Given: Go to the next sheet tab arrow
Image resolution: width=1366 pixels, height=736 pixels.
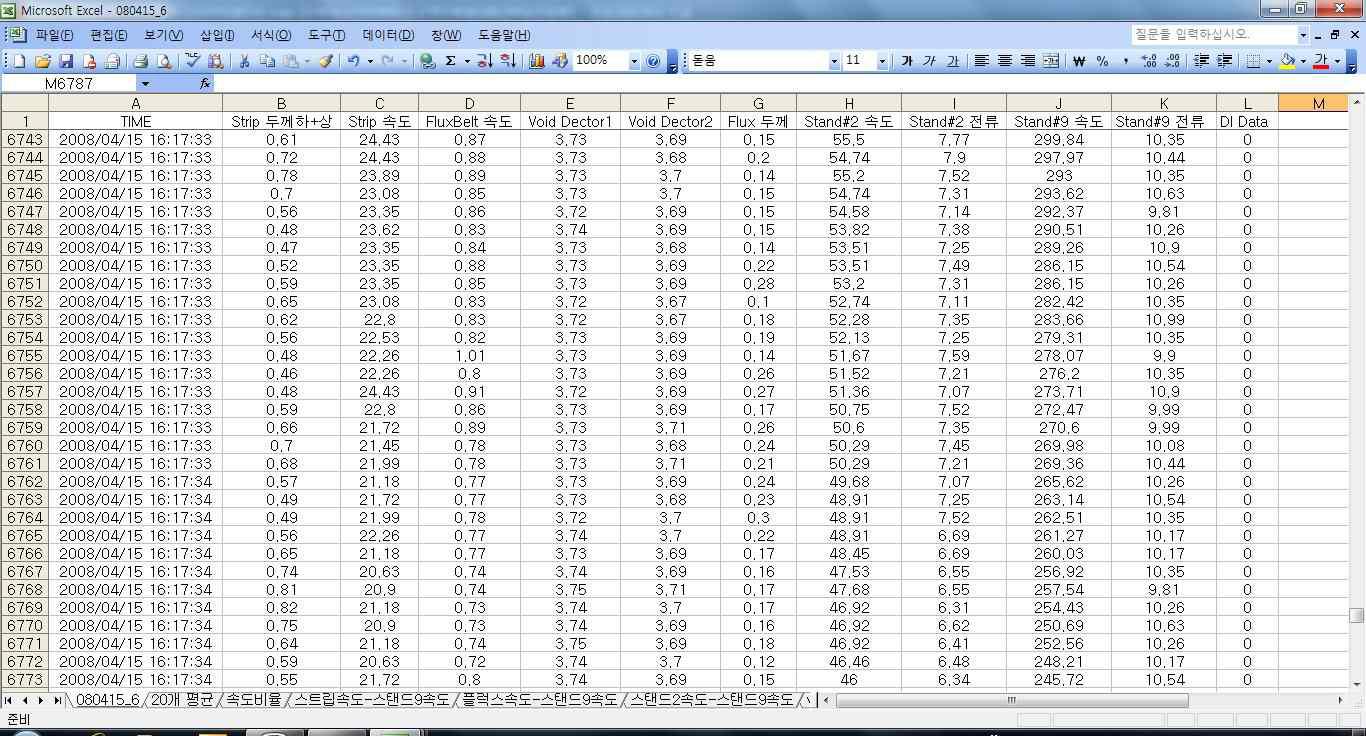Looking at the screenshot, I should click(x=41, y=700).
